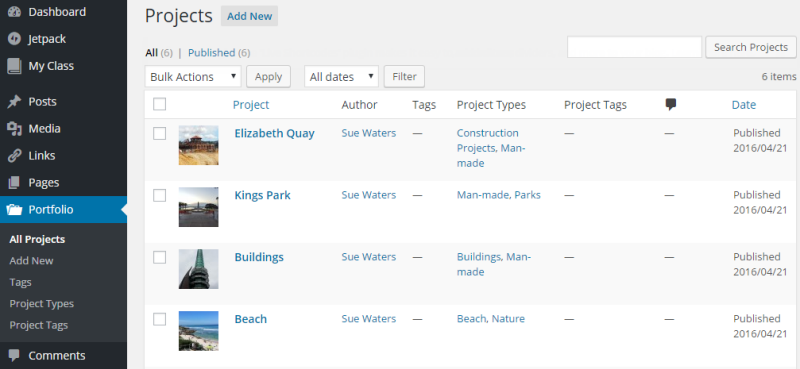Show Published projects filter link

[211, 53]
